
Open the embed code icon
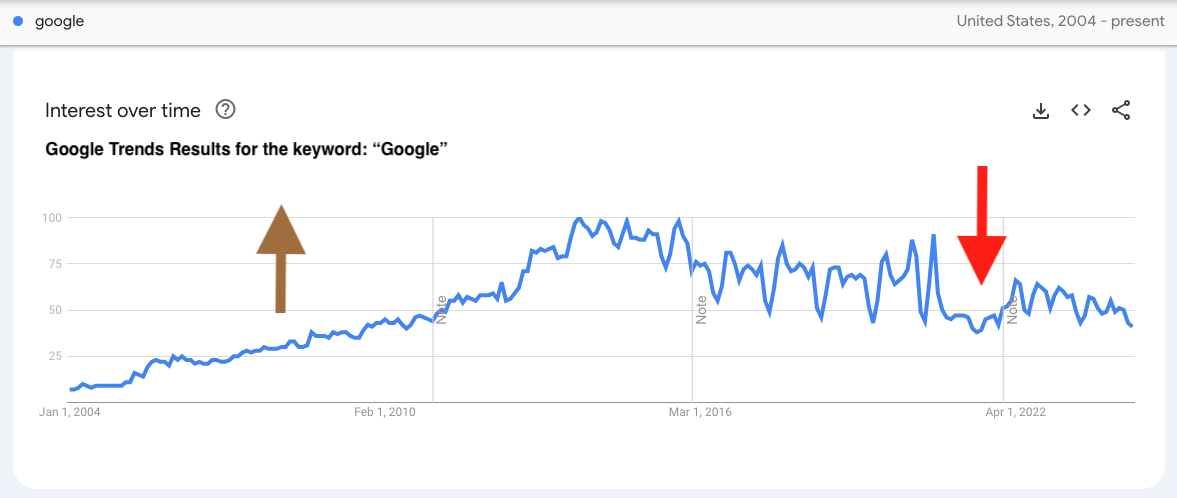tap(1081, 110)
